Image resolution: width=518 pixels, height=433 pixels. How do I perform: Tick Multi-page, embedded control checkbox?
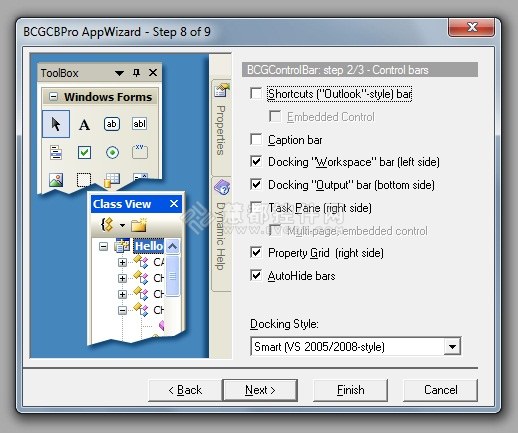point(275,230)
